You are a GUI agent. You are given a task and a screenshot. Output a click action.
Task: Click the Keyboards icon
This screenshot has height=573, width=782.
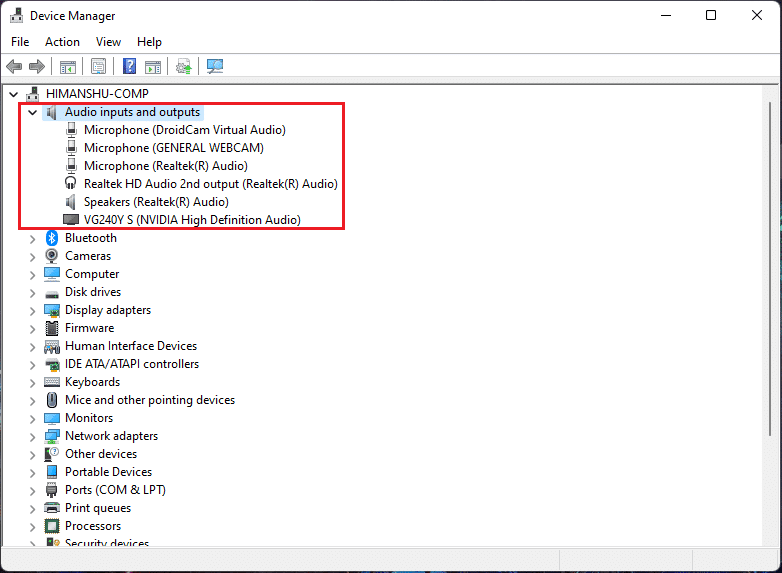click(x=52, y=382)
